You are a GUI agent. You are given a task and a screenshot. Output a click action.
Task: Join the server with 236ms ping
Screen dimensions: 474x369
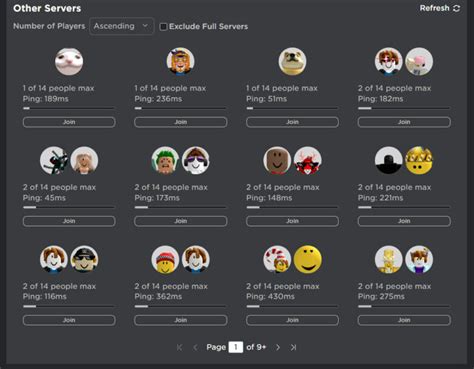[x=181, y=122]
